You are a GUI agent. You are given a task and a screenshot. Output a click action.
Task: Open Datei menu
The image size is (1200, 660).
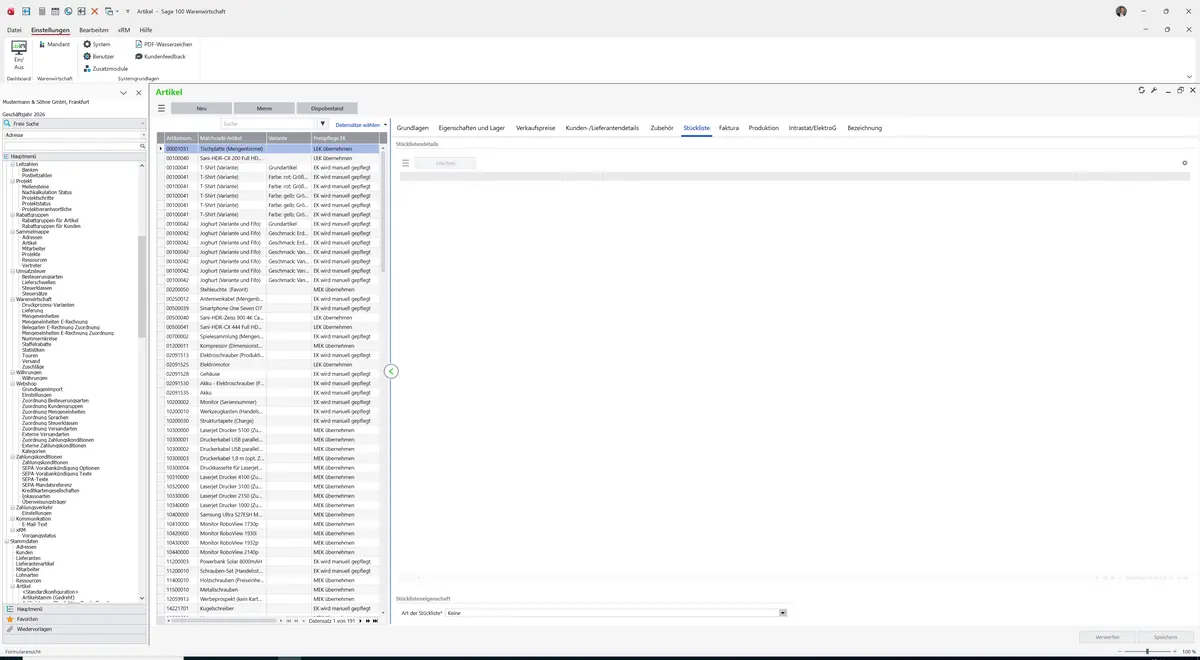tap(14, 30)
